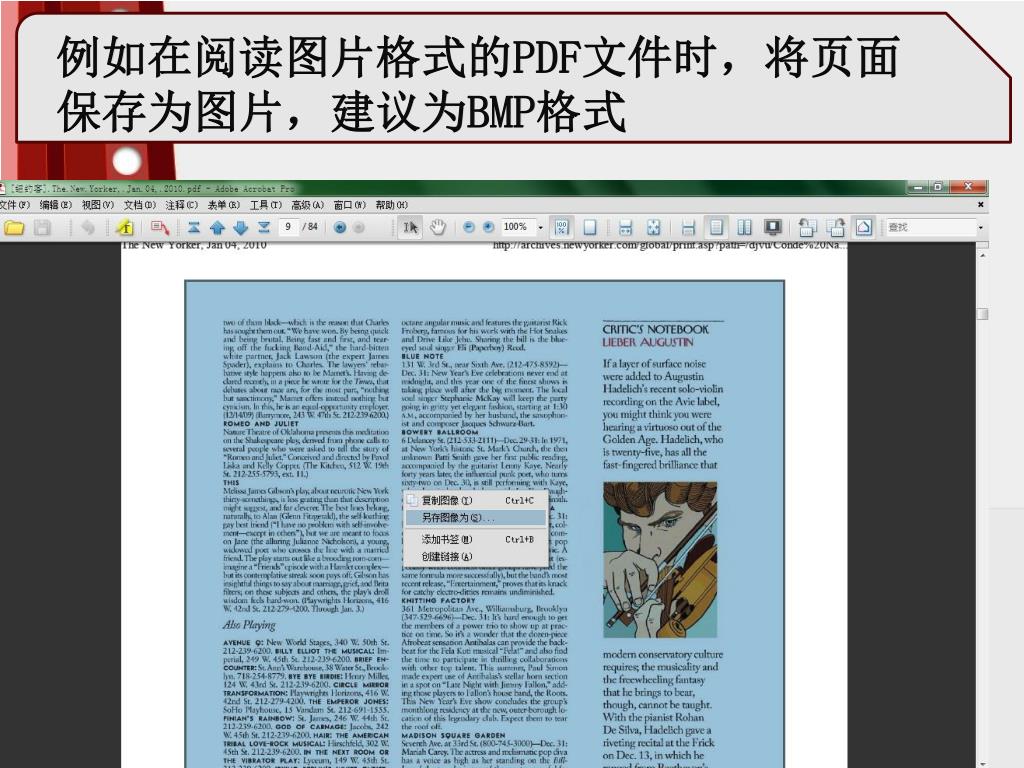1024x768 pixels.
Task: Click the CRITIC'S NOTEBOOK heading
Action: (x=655, y=329)
